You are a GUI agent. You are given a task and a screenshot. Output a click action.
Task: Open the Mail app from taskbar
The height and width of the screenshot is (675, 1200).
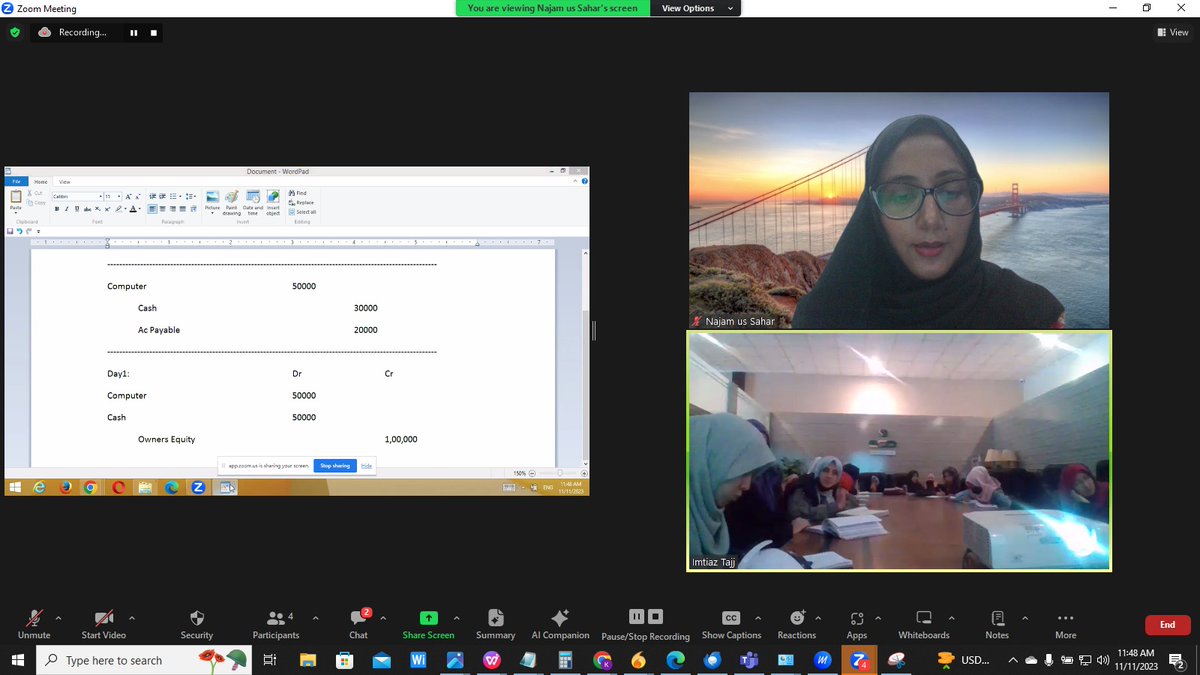pos(381,660)
